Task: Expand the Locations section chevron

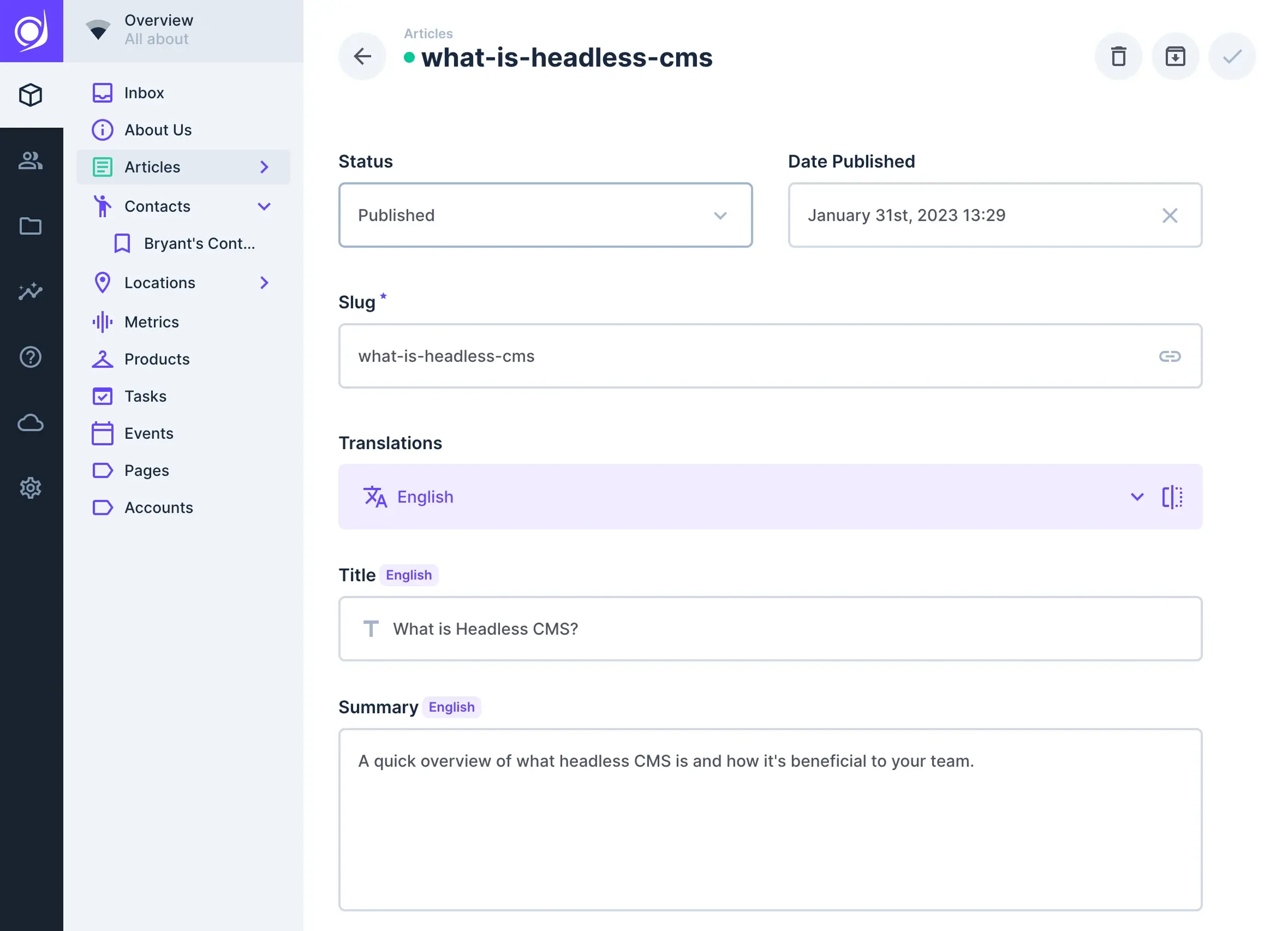Action: point(265,282)
